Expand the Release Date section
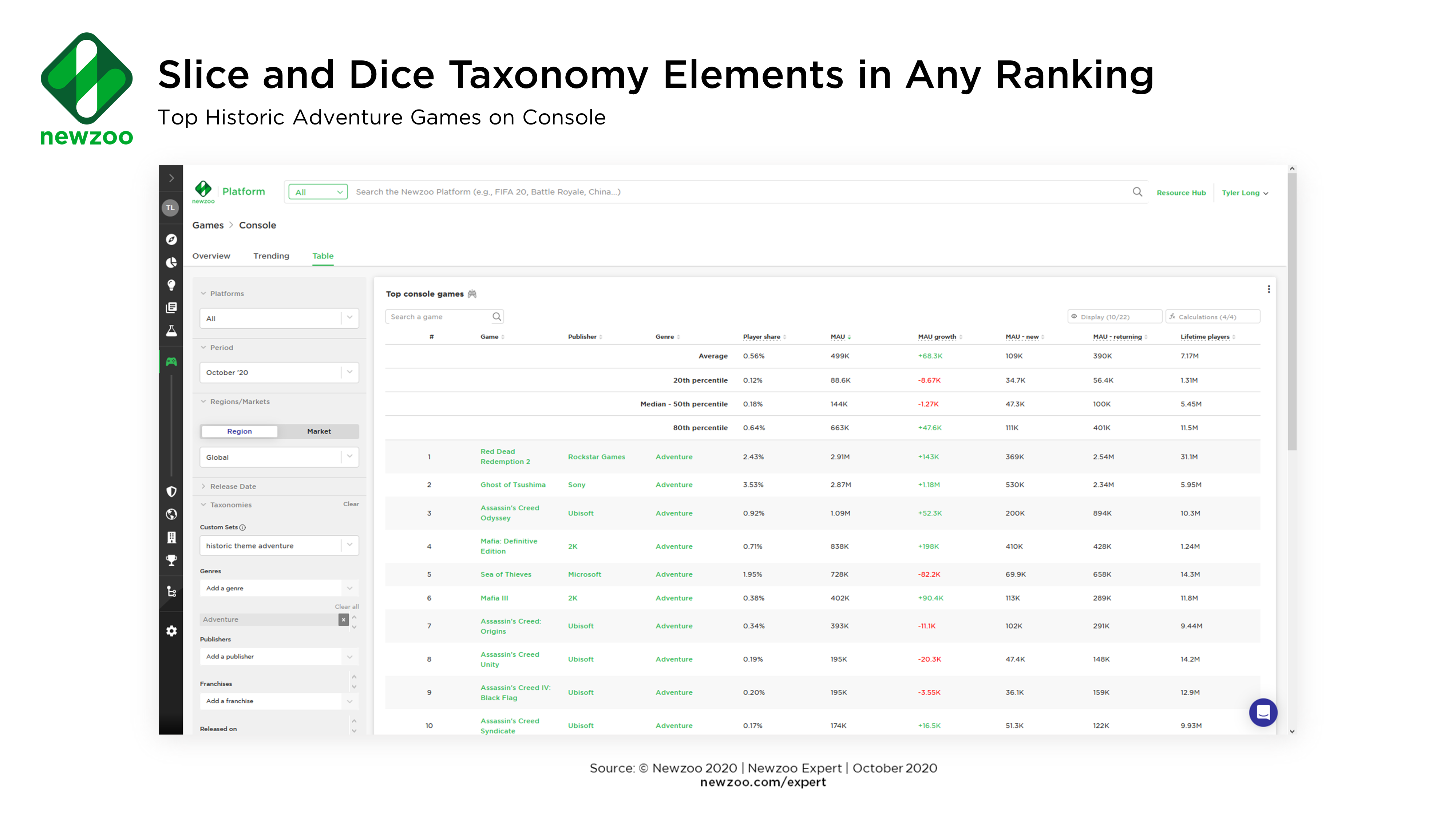The height and width of the screenshot is (819, 1456). click(x=228, y=487)
